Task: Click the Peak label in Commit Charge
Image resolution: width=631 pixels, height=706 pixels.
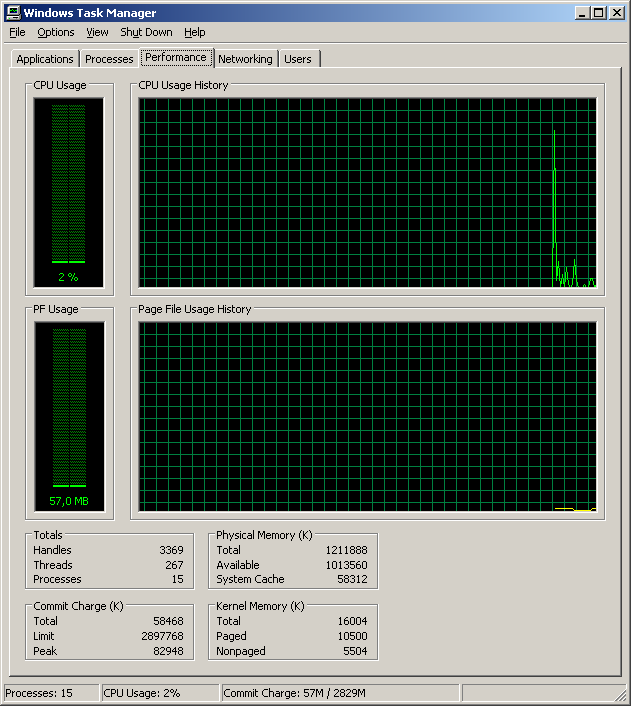Action: pyautogui.click(x=45, y=651)
